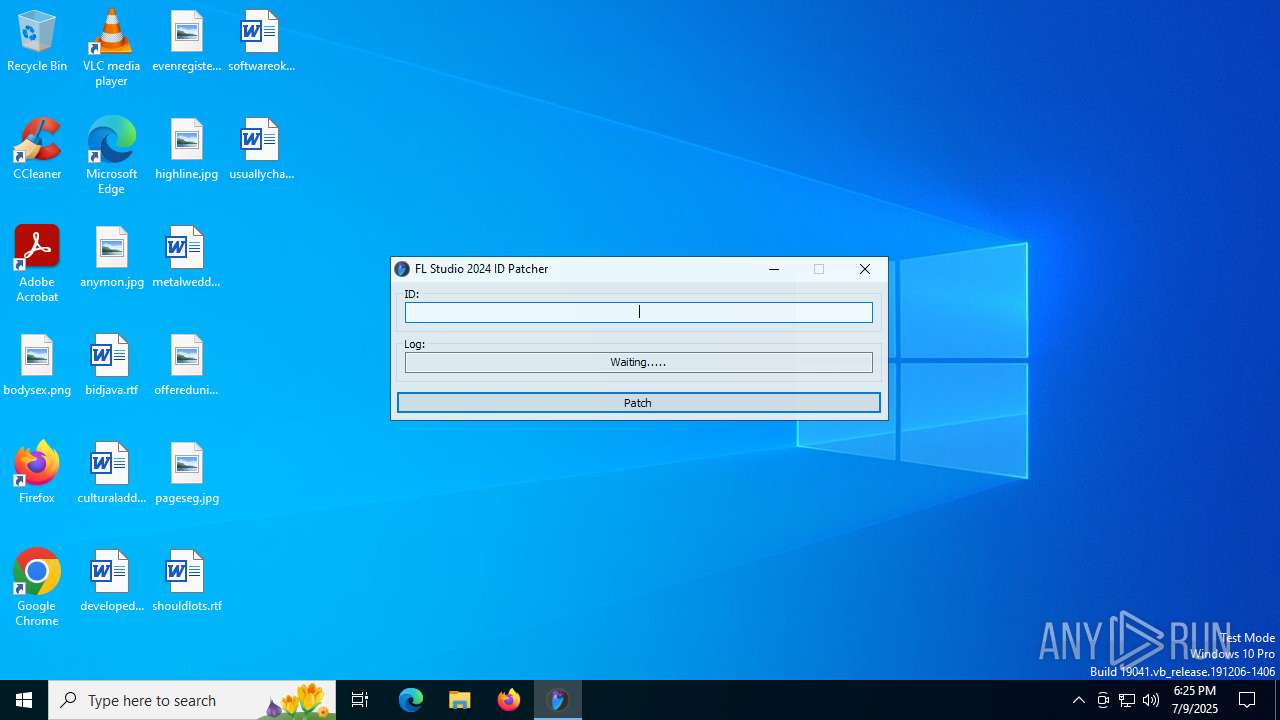Select the pageseg.jpg file icon
Image resolution: width=1280 pixels, height=720 pixels.
(x=187, y=474)
